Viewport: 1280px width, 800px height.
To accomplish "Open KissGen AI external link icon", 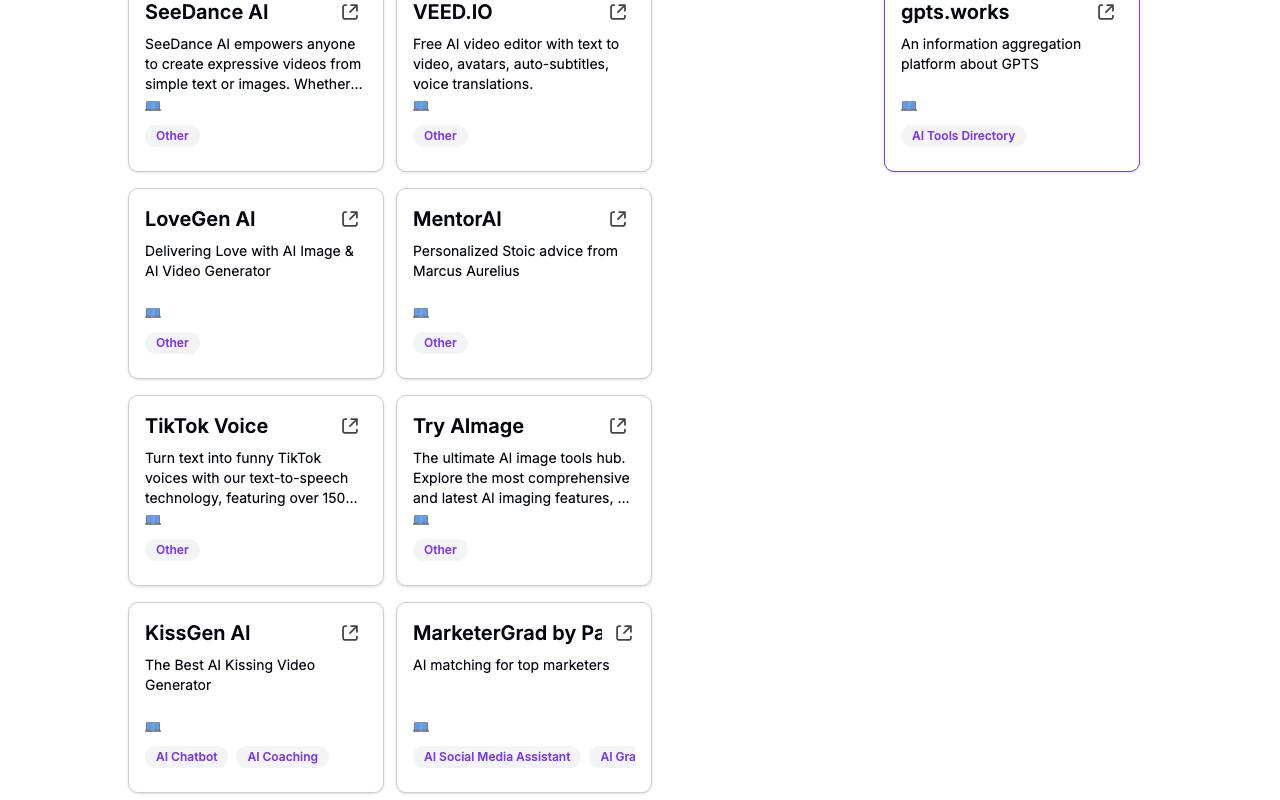I will coord(350,633).
